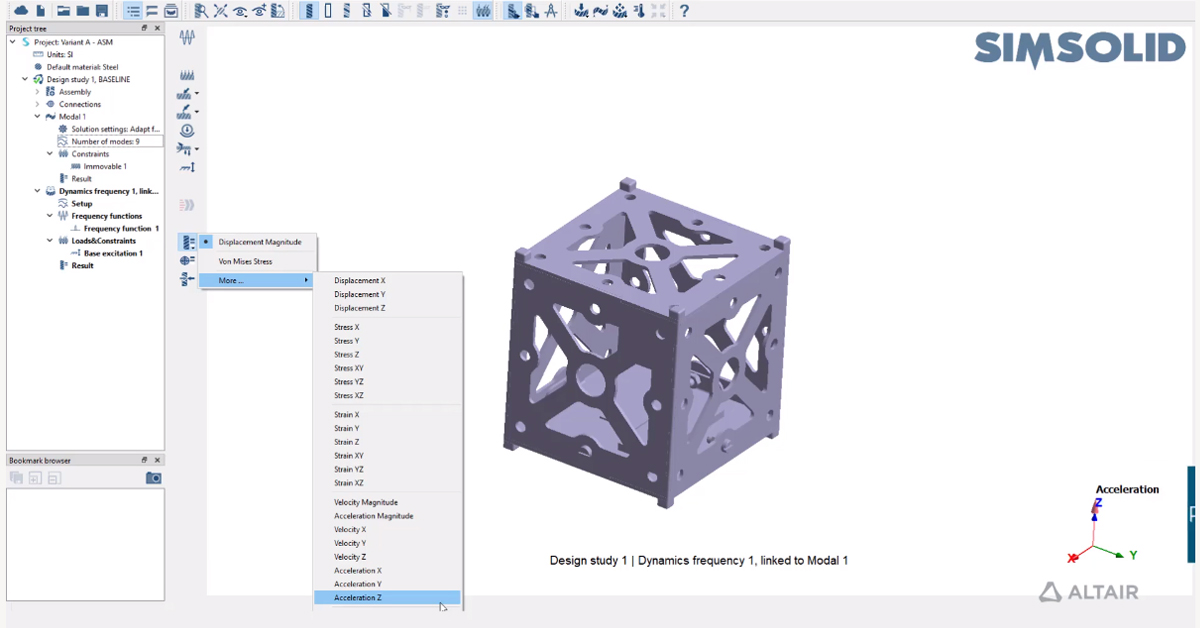Select Base excitation 1 in project tree

coord(113,253)
